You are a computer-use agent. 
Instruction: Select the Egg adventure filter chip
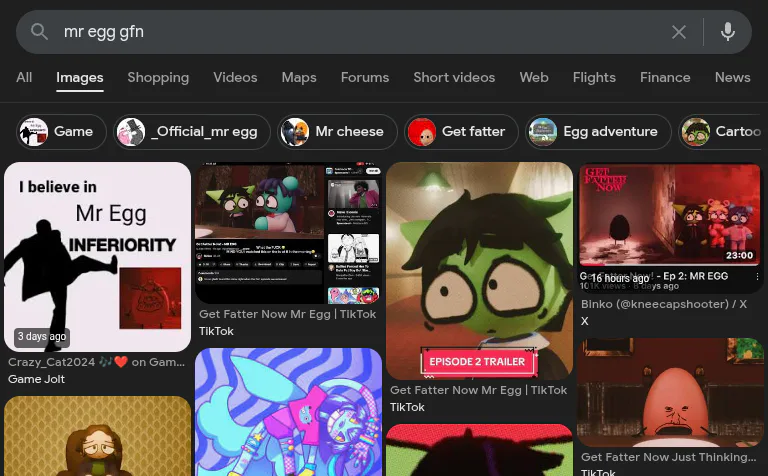pos(598,132)
